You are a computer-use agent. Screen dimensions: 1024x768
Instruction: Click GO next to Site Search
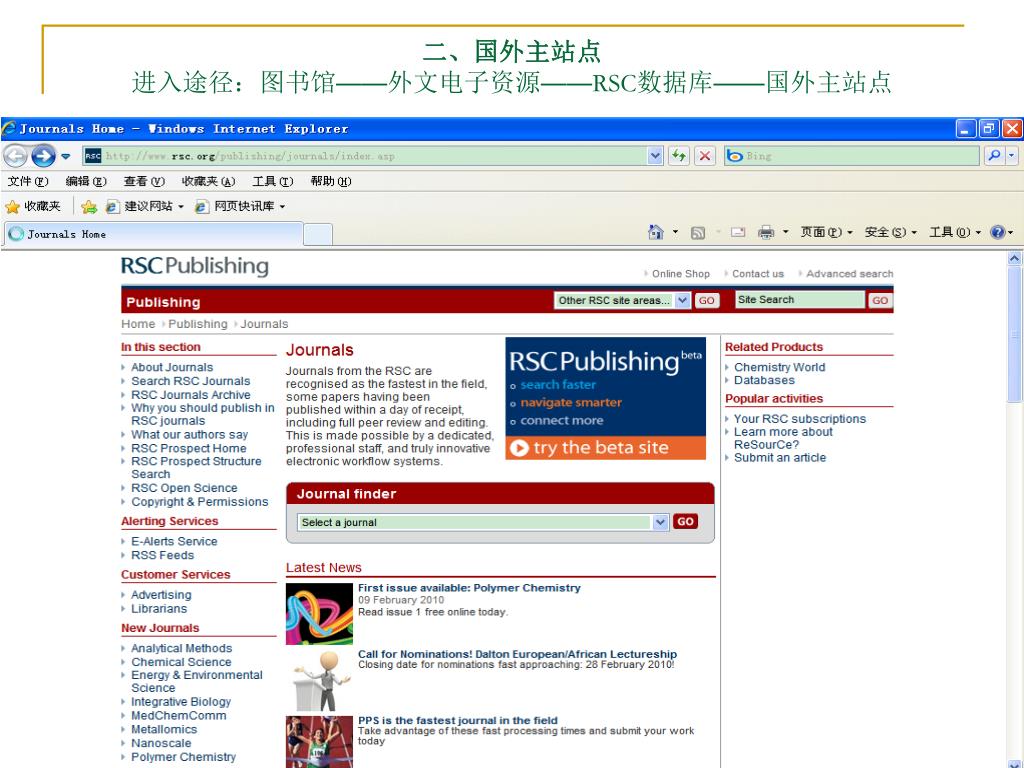880,300
